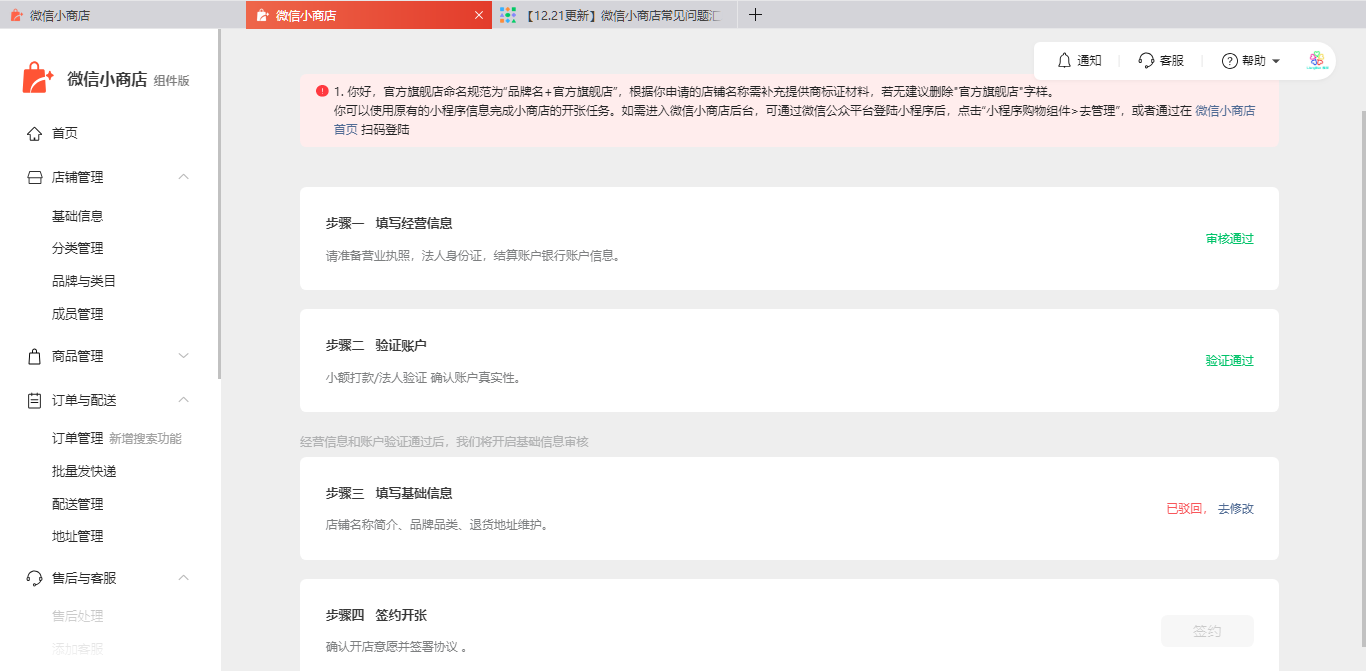Viewport: 1366px width, 671px height.
Task: Click the 步骤四 签约开张 heading
Action: coord(376,615)
